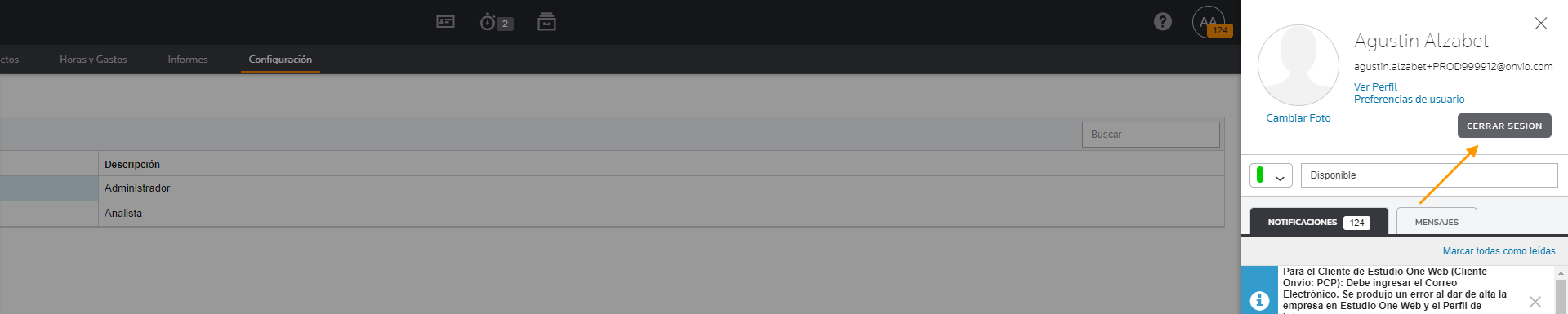This screenshot has width=1568, height=314.
Task: Click the Cerrar Sesión button
Action: pos(1504,126)
